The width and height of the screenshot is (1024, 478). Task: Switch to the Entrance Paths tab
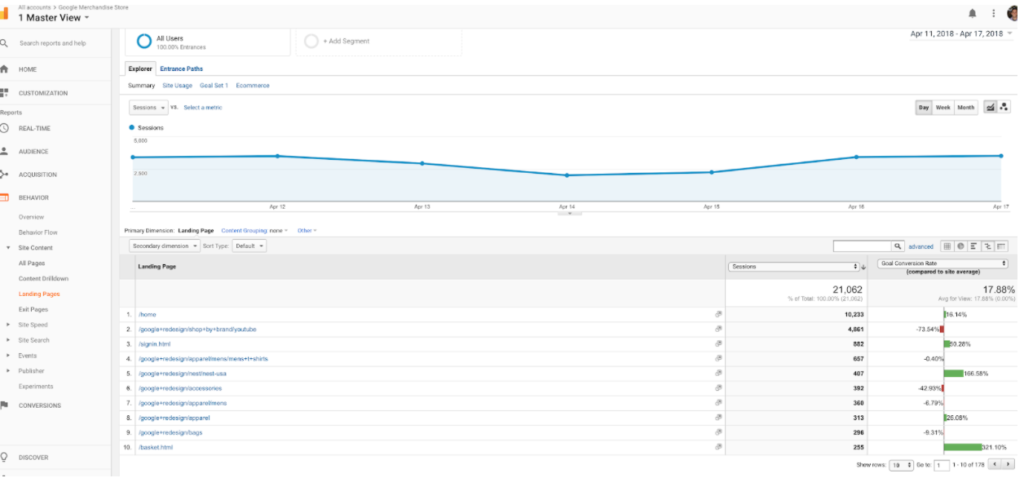tap(181, 69)
